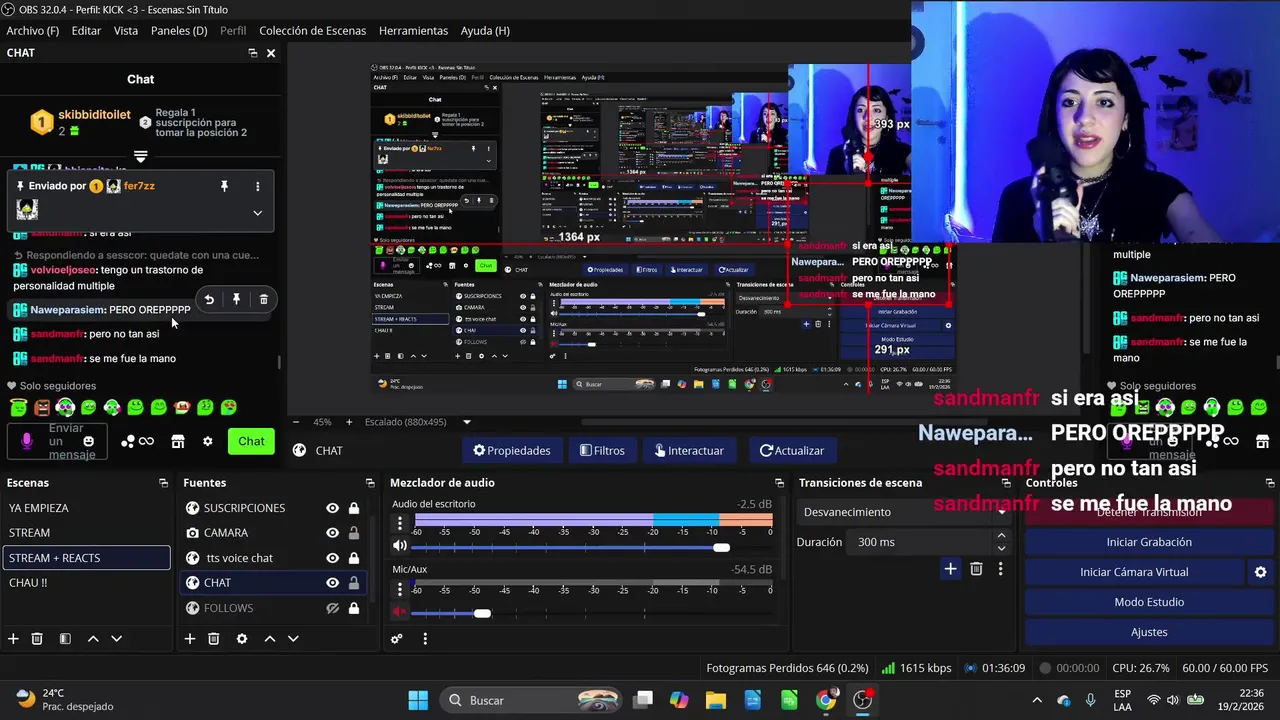Image resolution: width=1280 pixels, height=720 pixels.
Task: Open advanced audio properties gears icon
Action: coord(397,638)
